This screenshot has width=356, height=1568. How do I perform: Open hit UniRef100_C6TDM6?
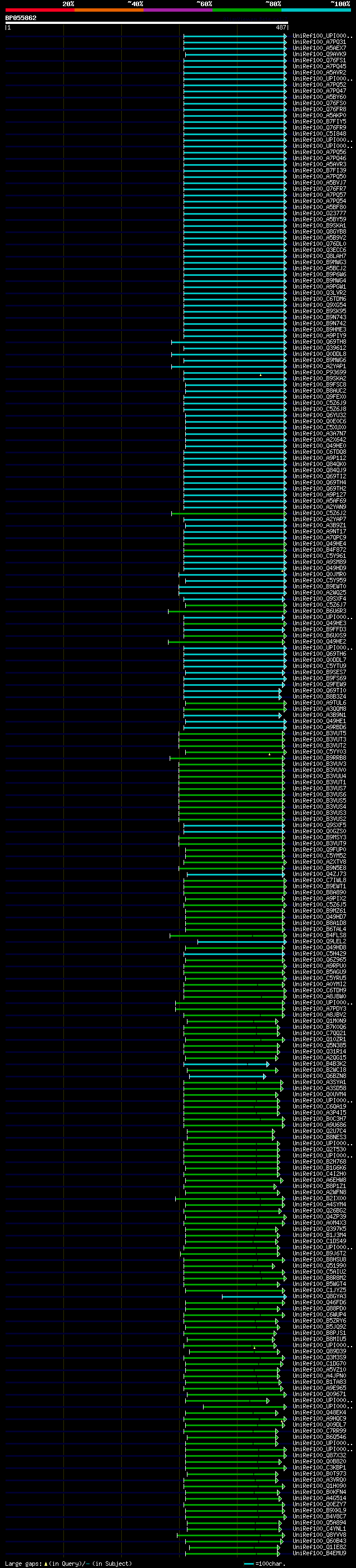point(319,299)
